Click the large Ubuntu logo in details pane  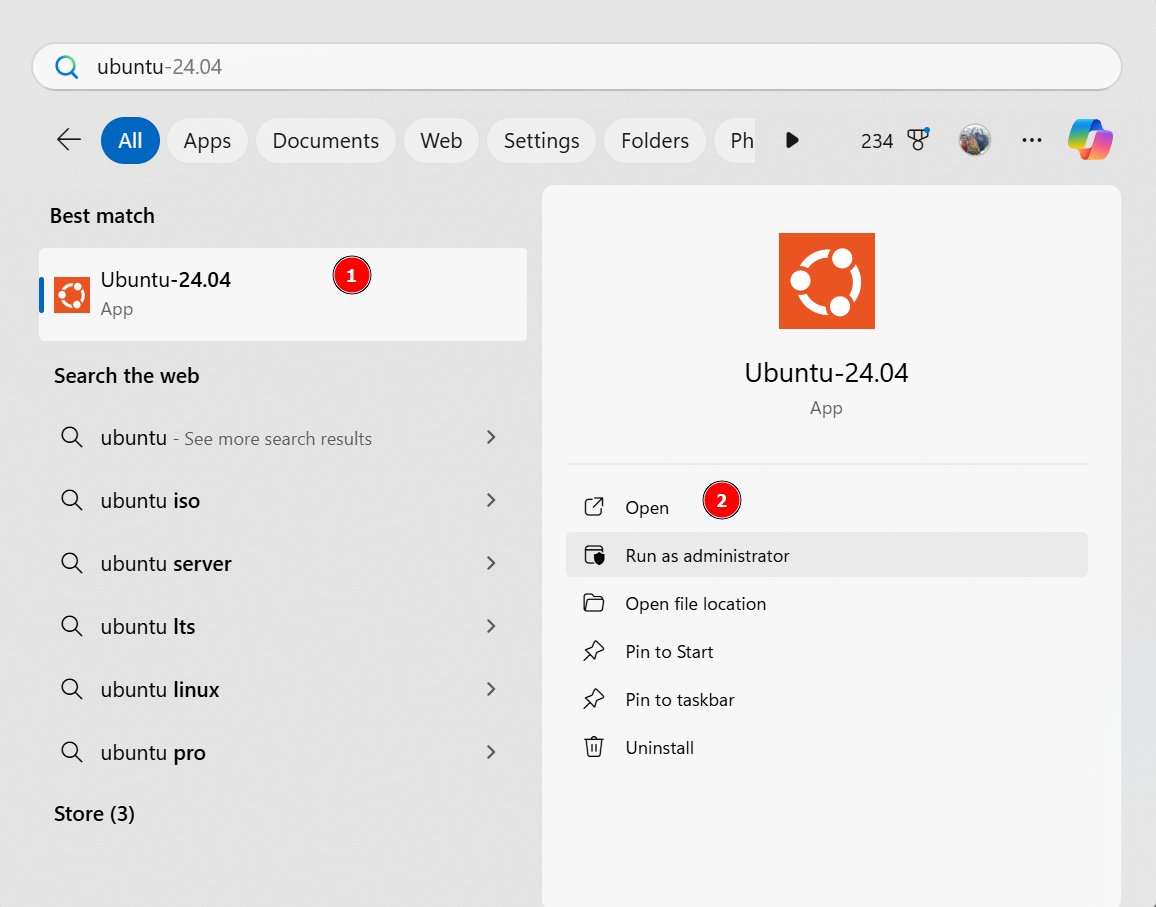826,281
